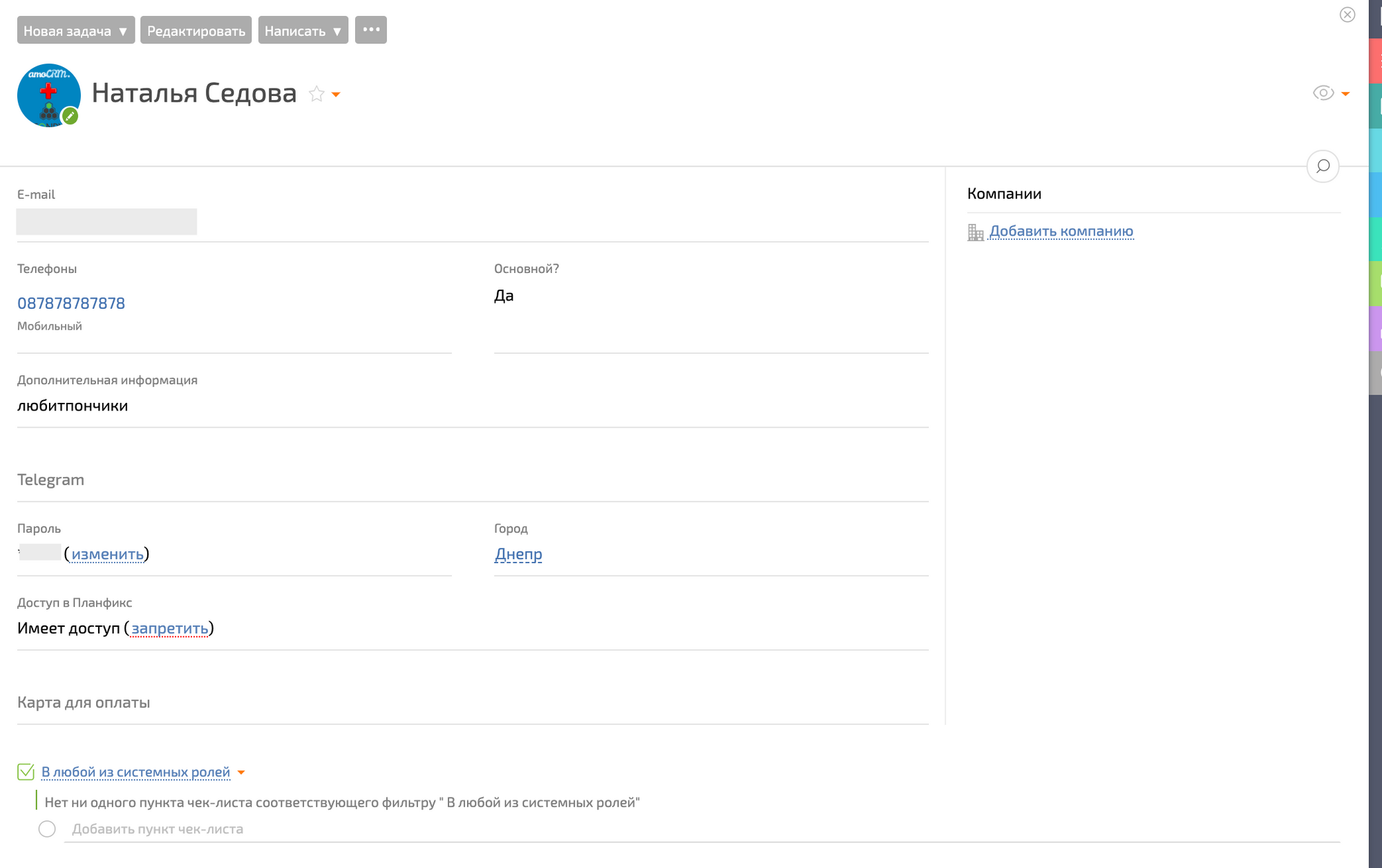Open the search magnifier icon
This screenshot has height=868, width=1382.
coord(1323,167)
